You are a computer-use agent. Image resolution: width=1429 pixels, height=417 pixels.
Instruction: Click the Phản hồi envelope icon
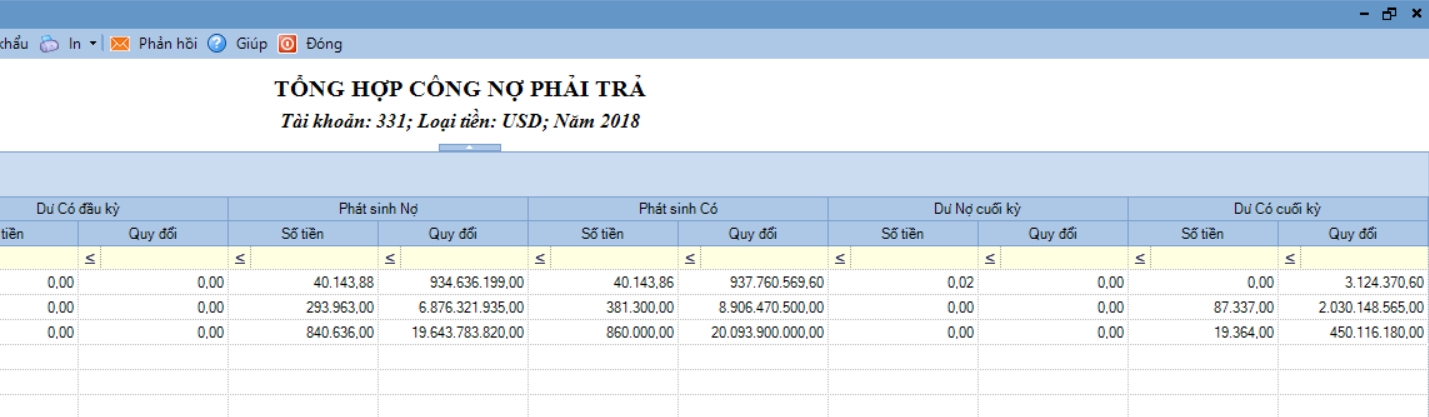(120, 44)
